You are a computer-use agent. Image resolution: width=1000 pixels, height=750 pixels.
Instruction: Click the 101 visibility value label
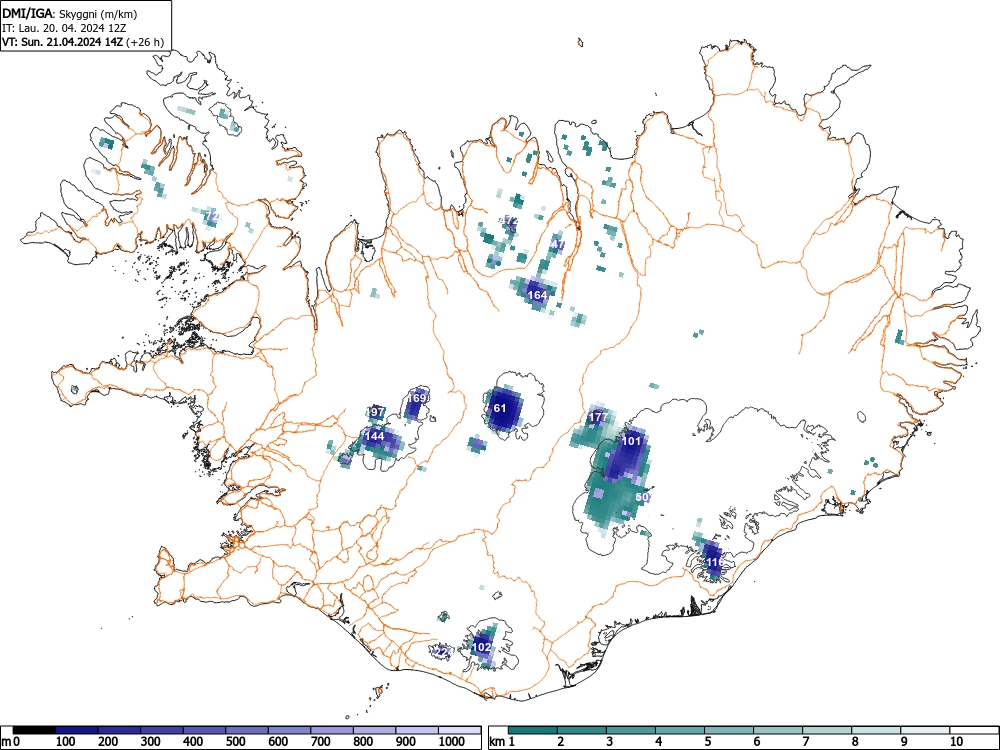point(631,441)
